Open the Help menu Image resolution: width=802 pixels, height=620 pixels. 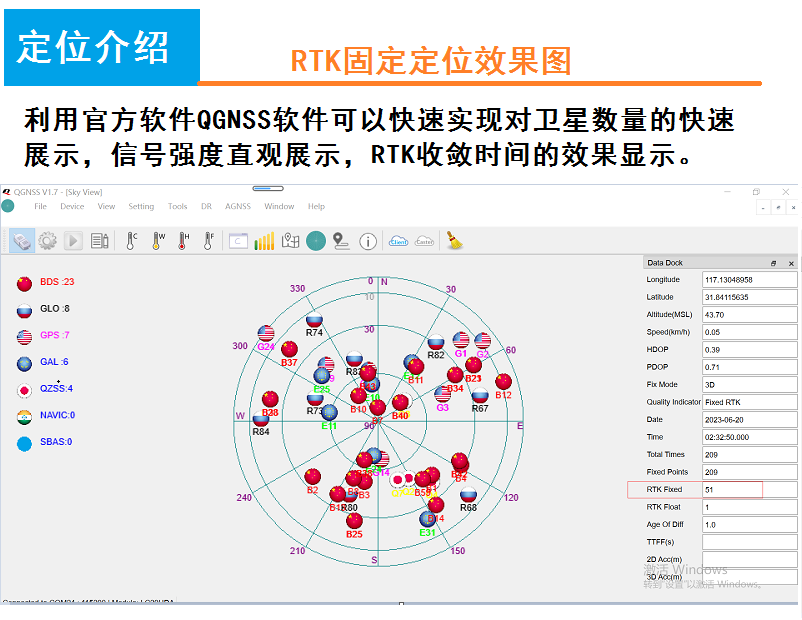click(x=316, y=206)
